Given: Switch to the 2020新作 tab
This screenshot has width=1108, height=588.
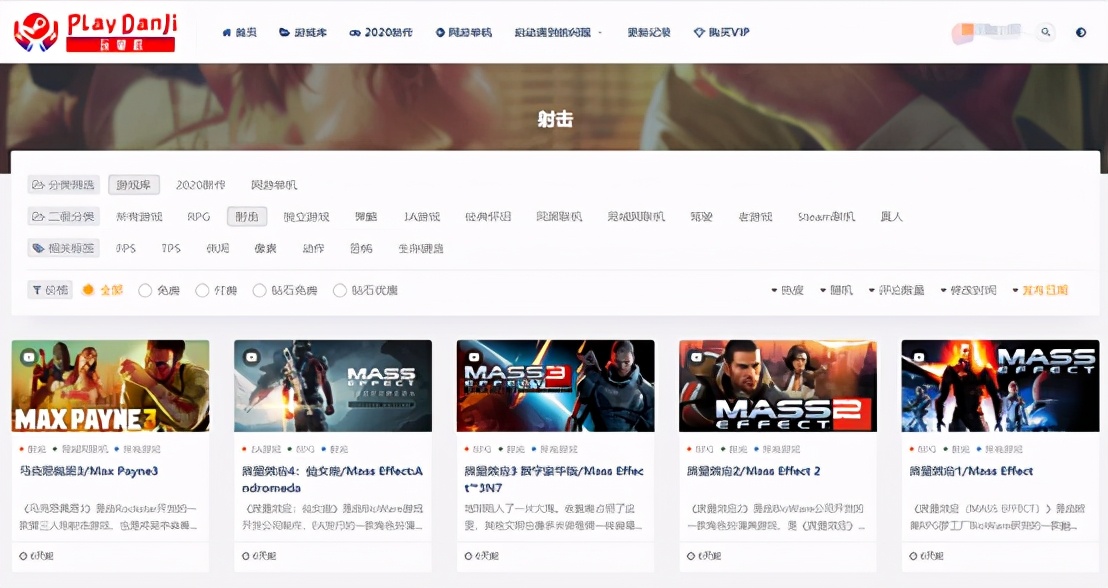Looking at the screenshot, I should click(202, 184).
